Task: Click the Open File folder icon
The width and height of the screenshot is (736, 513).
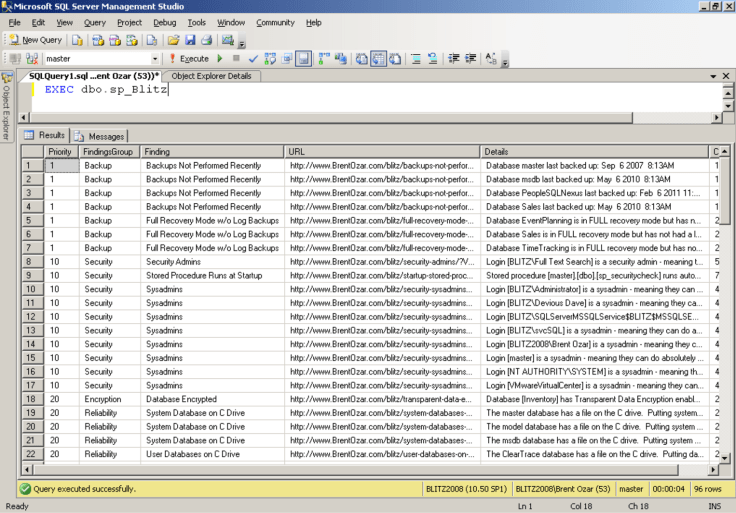Action: point(173,40)
